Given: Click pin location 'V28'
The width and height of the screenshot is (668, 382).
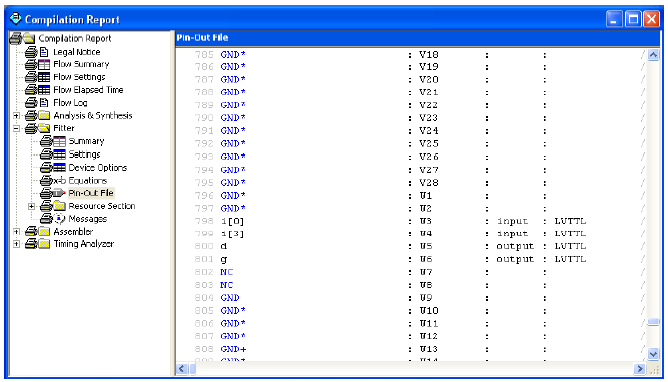Looking at the screenshot, I should [x=429, y=183].
